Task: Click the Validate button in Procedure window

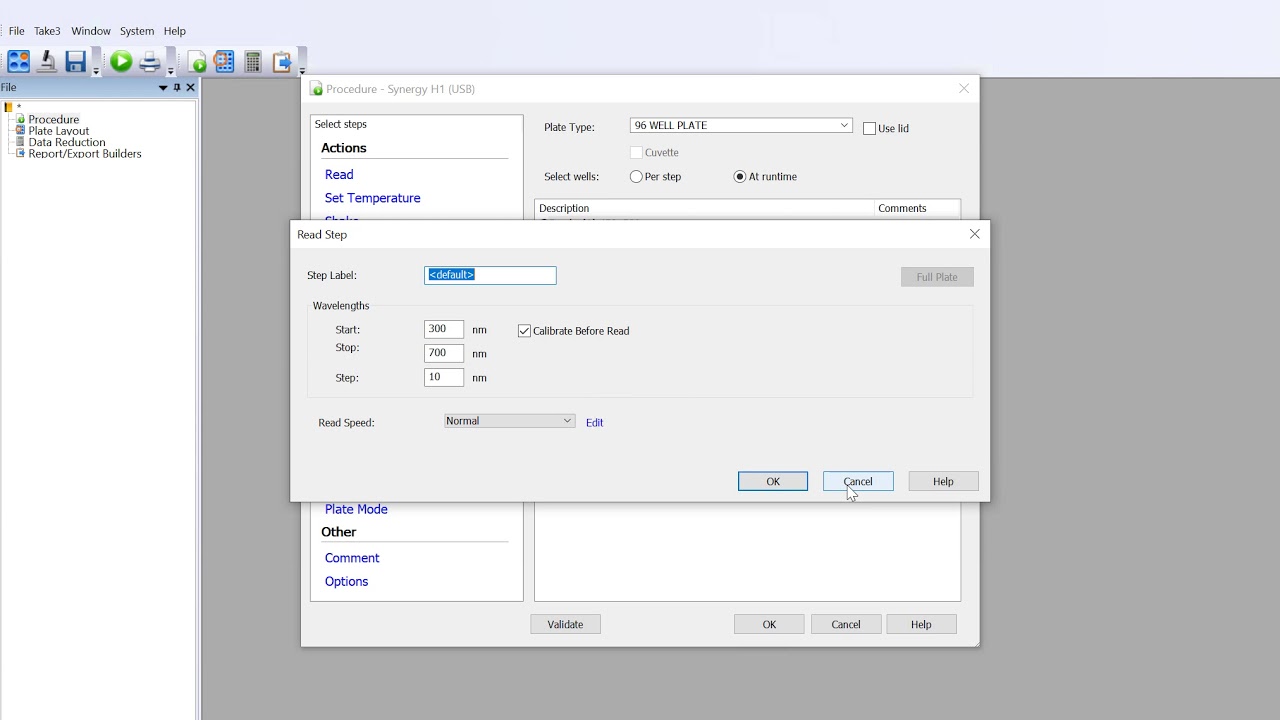Action: (565, 624)
